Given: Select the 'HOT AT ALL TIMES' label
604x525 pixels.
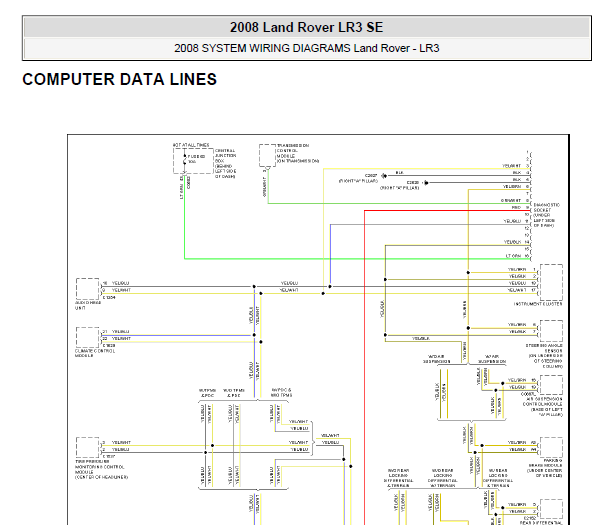Looking at the screenshot, I should tap(191, 145).
